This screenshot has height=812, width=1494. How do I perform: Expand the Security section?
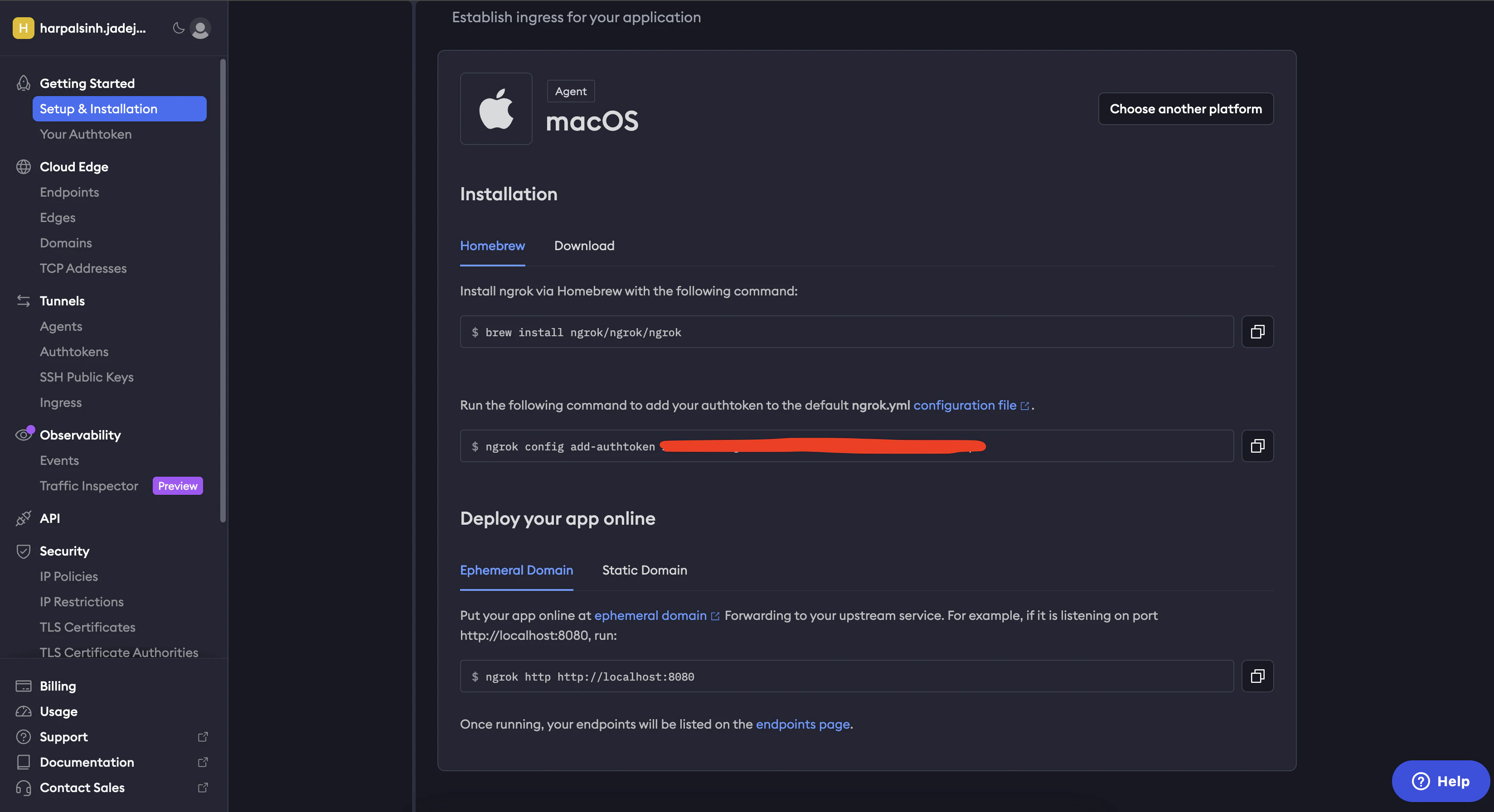pyautogui.click(x=64, y=551)
